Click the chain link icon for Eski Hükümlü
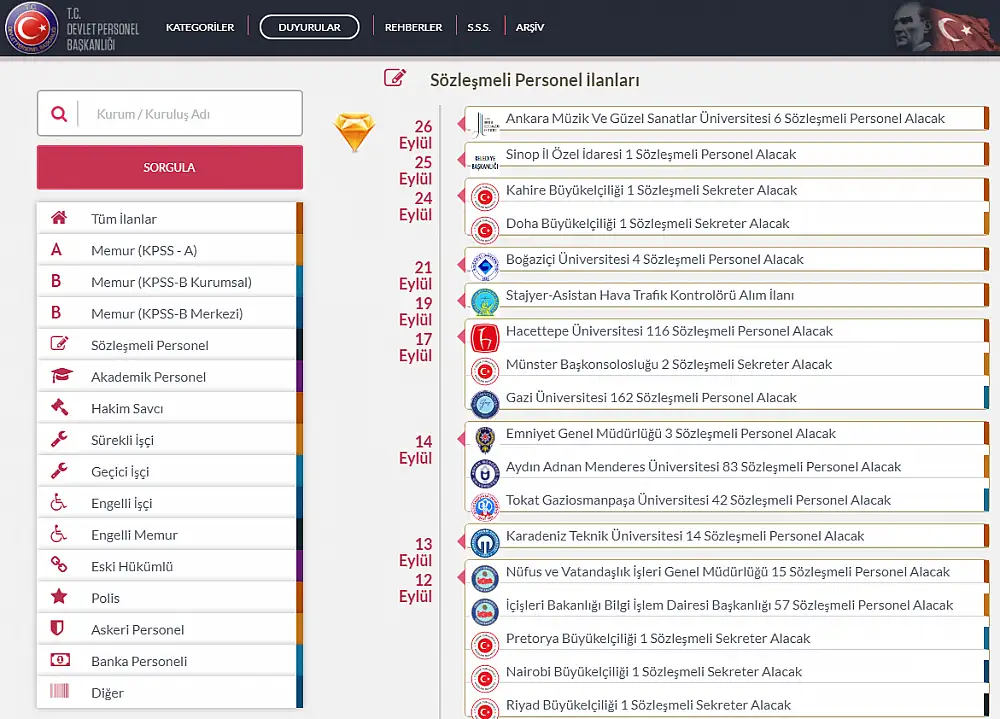The width and height of the screenshot is (1000, 719). pos(59,565)
